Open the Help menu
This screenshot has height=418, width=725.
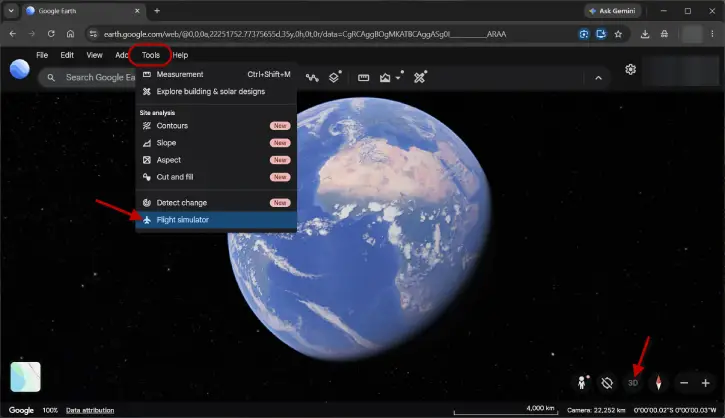pyautogui.click(x=180, y=55)
